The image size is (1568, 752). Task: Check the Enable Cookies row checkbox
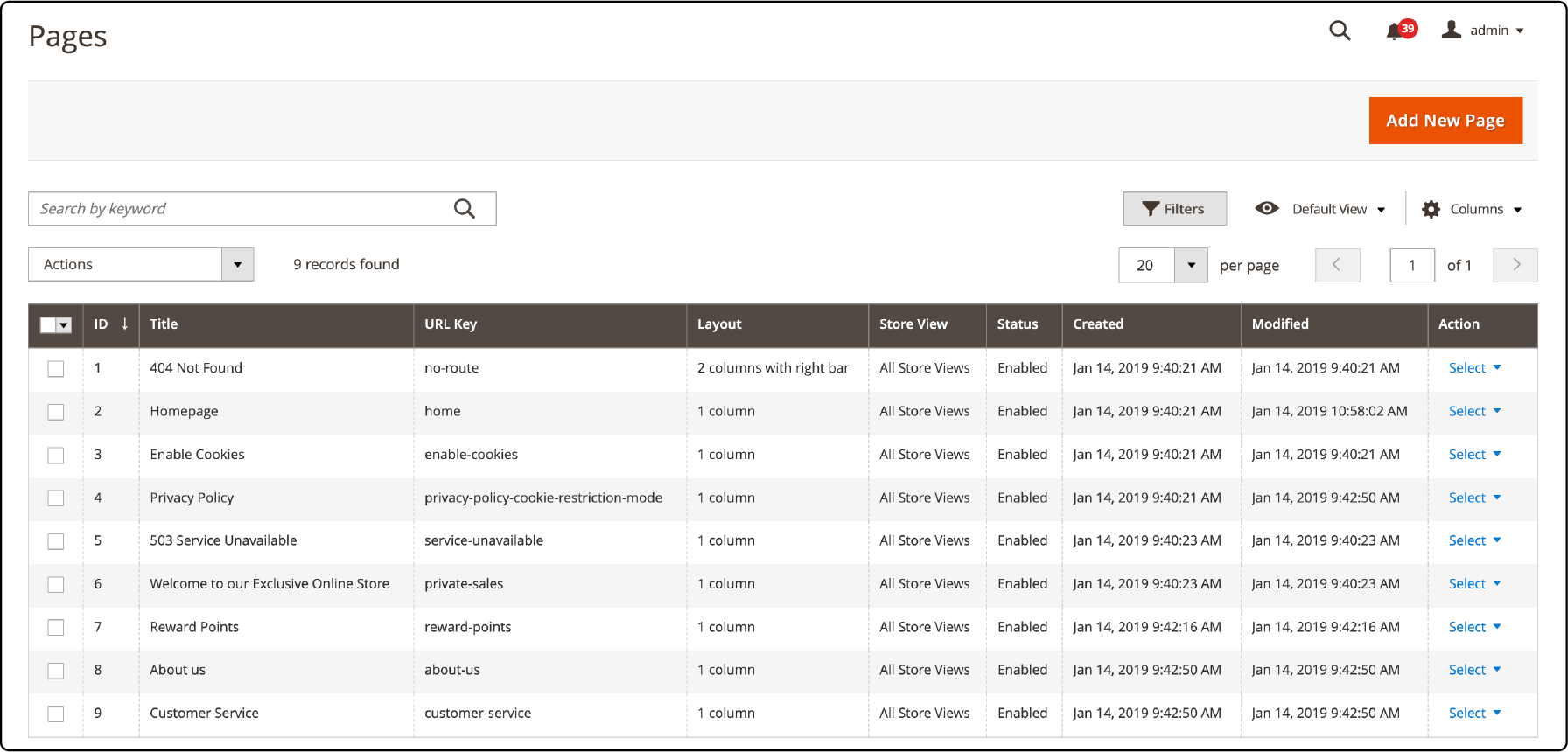click(56, 456)
